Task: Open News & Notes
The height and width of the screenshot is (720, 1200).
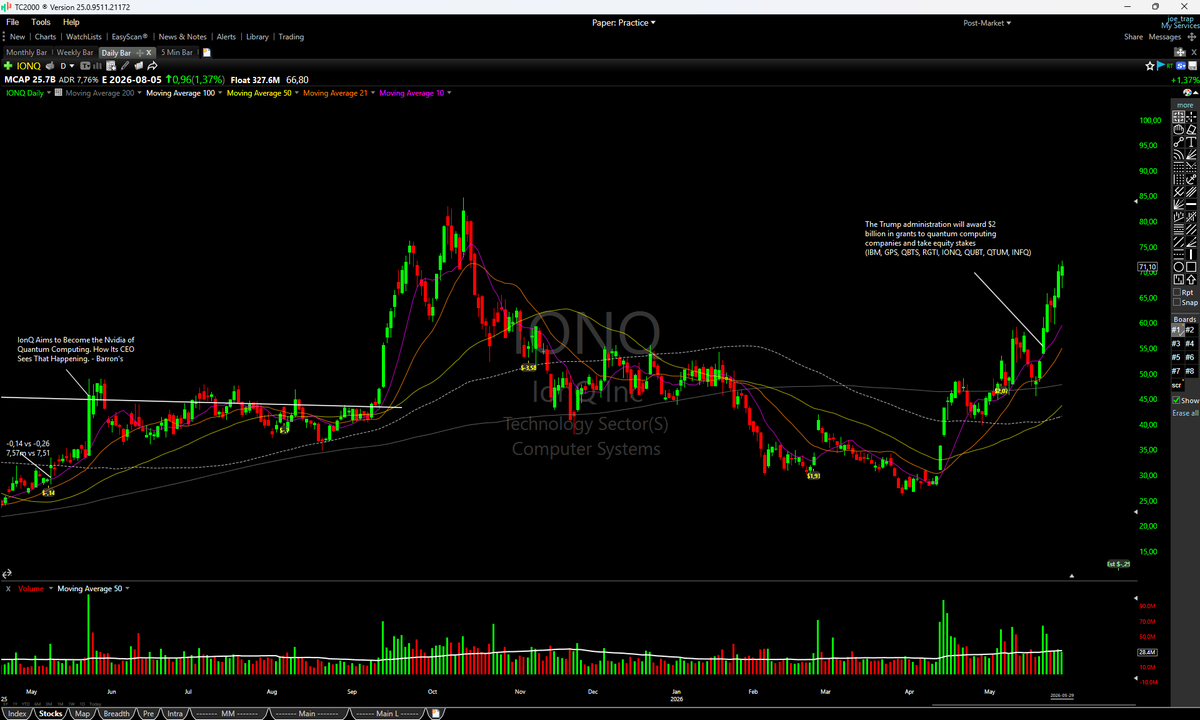Action: [184, 37]
